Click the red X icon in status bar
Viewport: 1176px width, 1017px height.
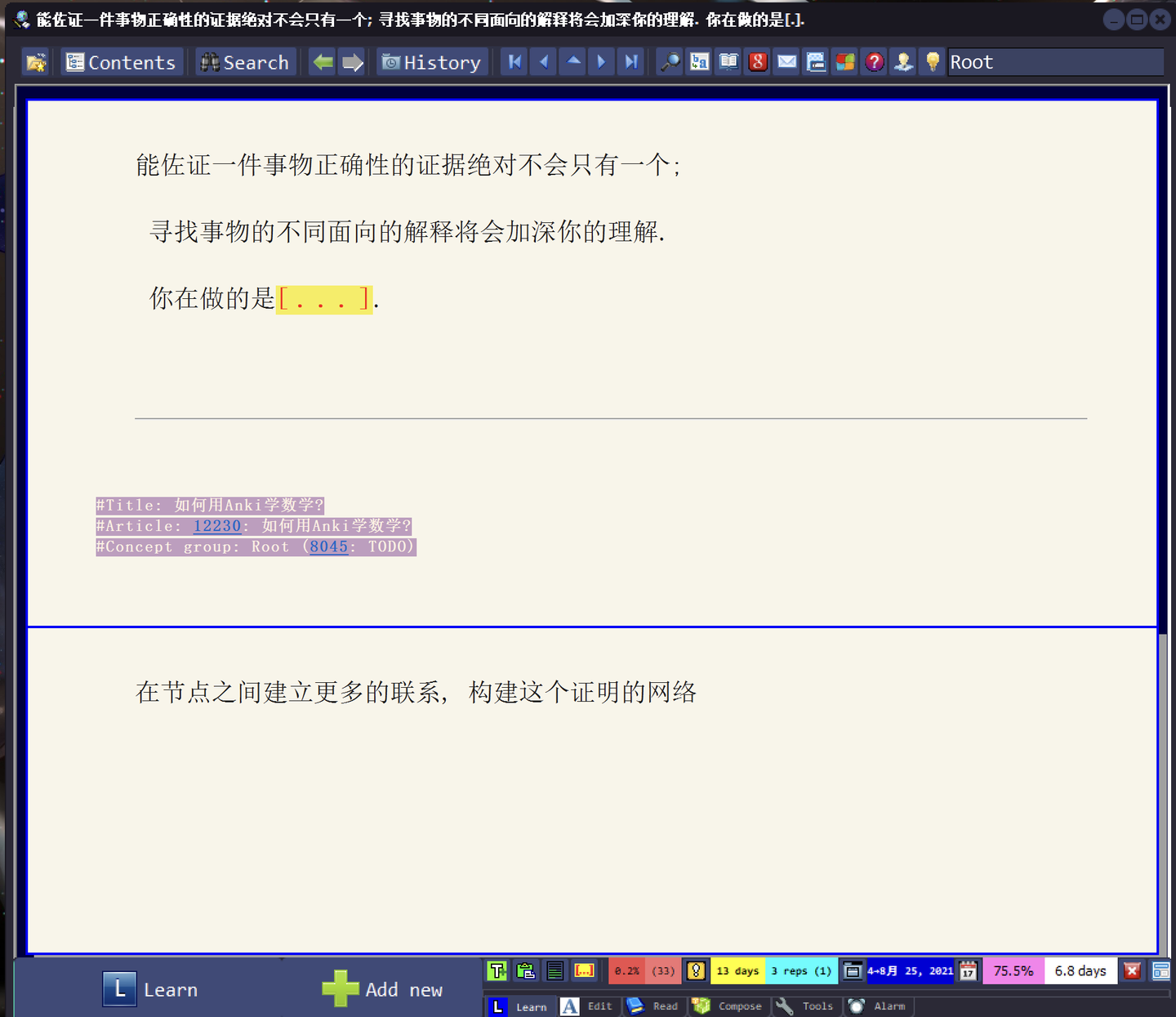[x=1132, y=970]
